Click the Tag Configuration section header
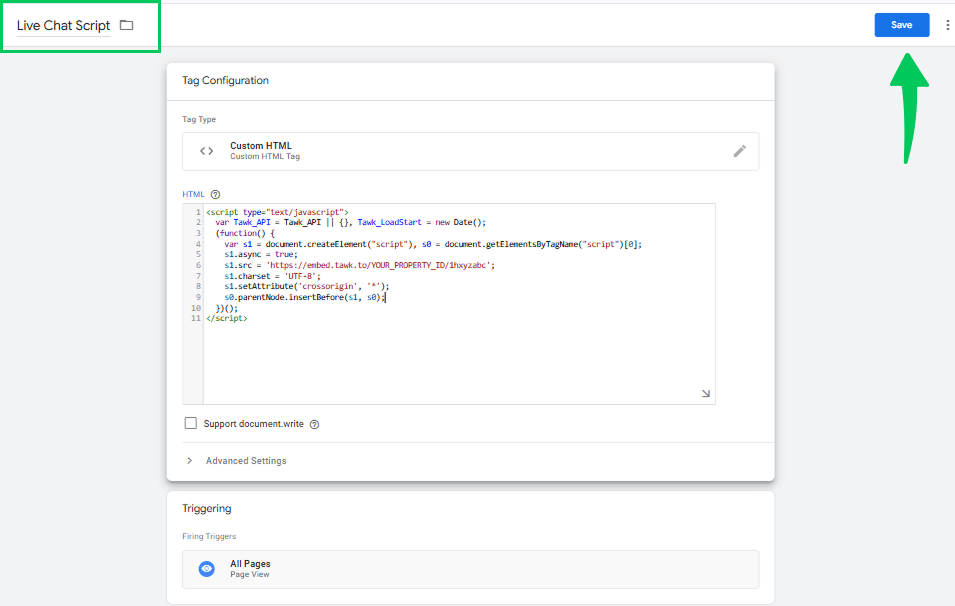Screen dimensions: 955x606 (x=225, y=80)
